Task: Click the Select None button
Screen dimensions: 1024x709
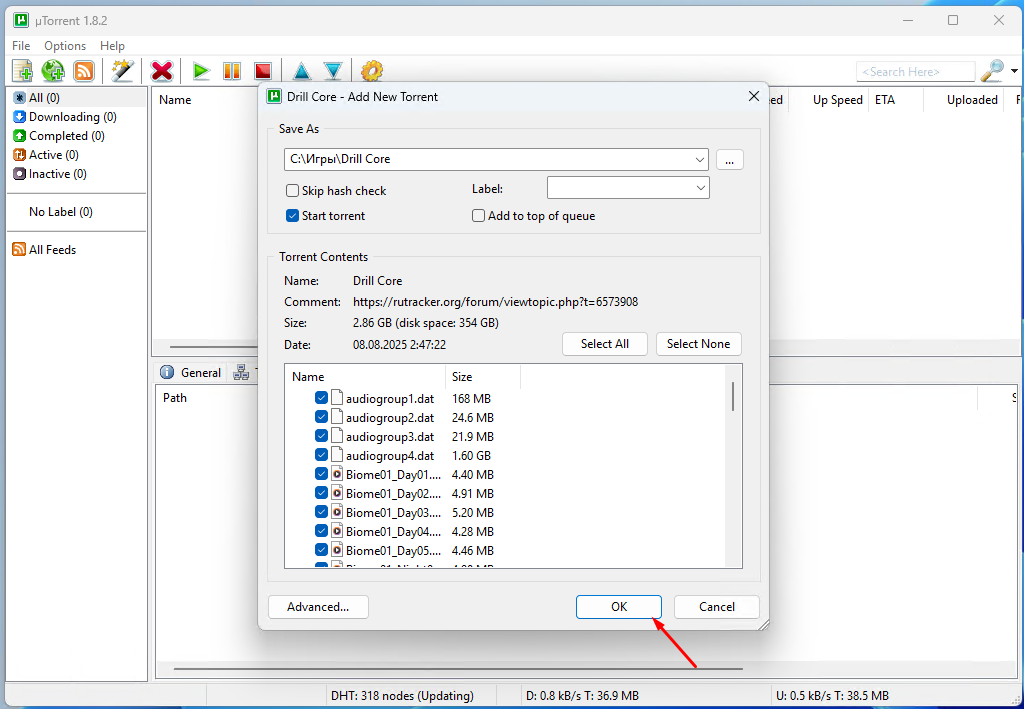Action: (x=698, y=344)
